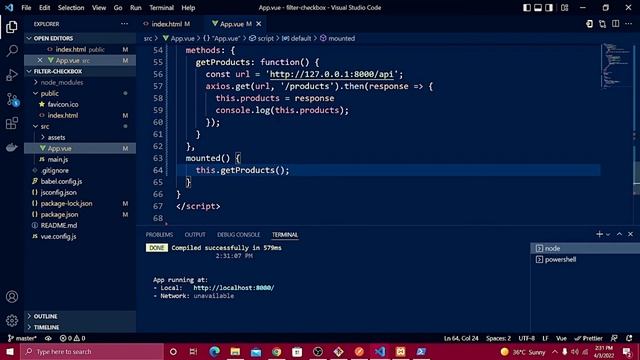This screenshot has height=360, width=640.
Task: Click the minimap code overview
Action: tap(616, 65)
